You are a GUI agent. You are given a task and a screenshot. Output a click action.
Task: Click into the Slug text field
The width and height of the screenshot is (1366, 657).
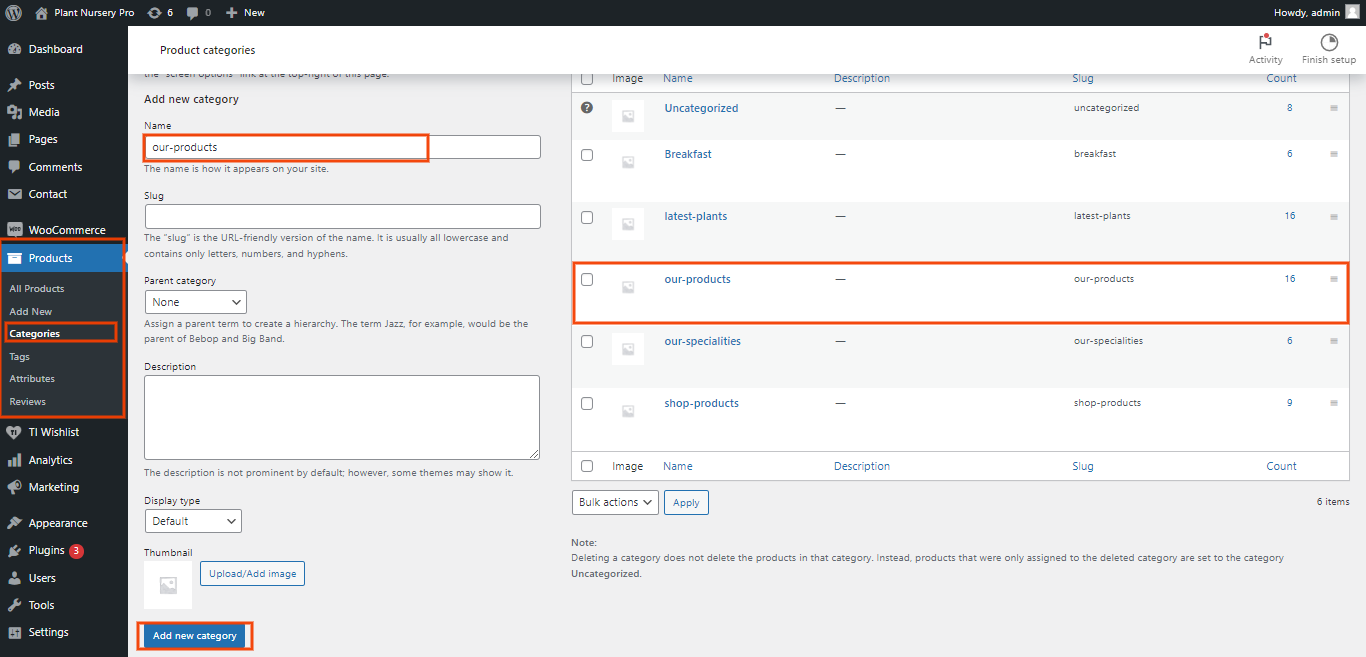coord(342,216)
